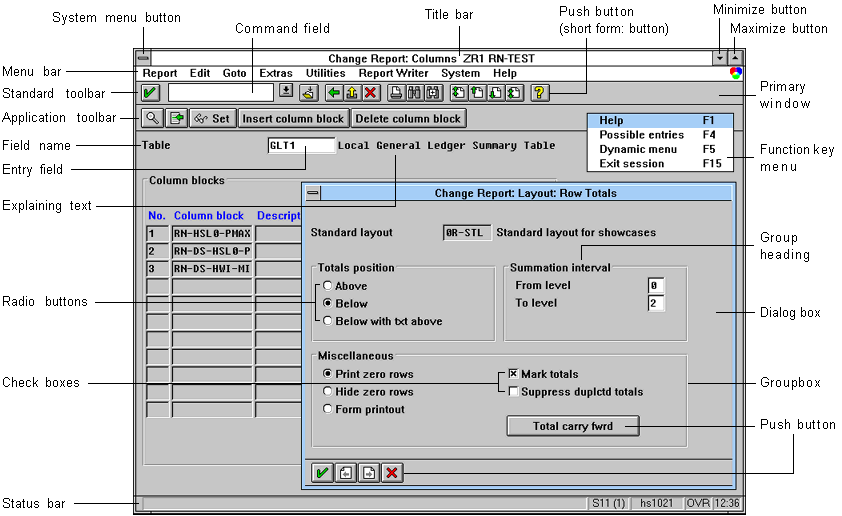Enable Suppress duplctd totals checkbox
The image size is (842, 516).
pyautogui.click(x=513, y=392)
